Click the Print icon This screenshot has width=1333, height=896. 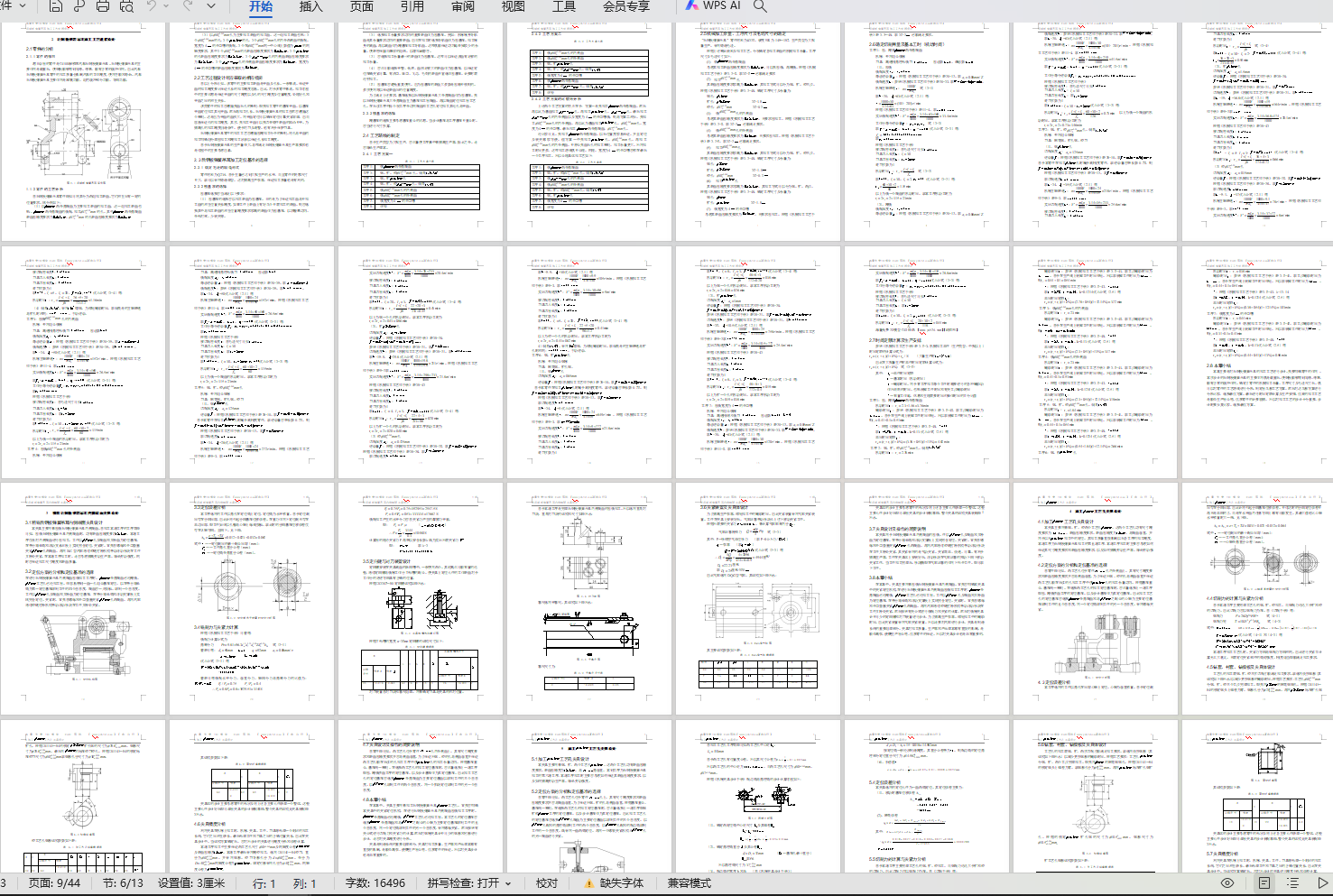coord(103,6)
